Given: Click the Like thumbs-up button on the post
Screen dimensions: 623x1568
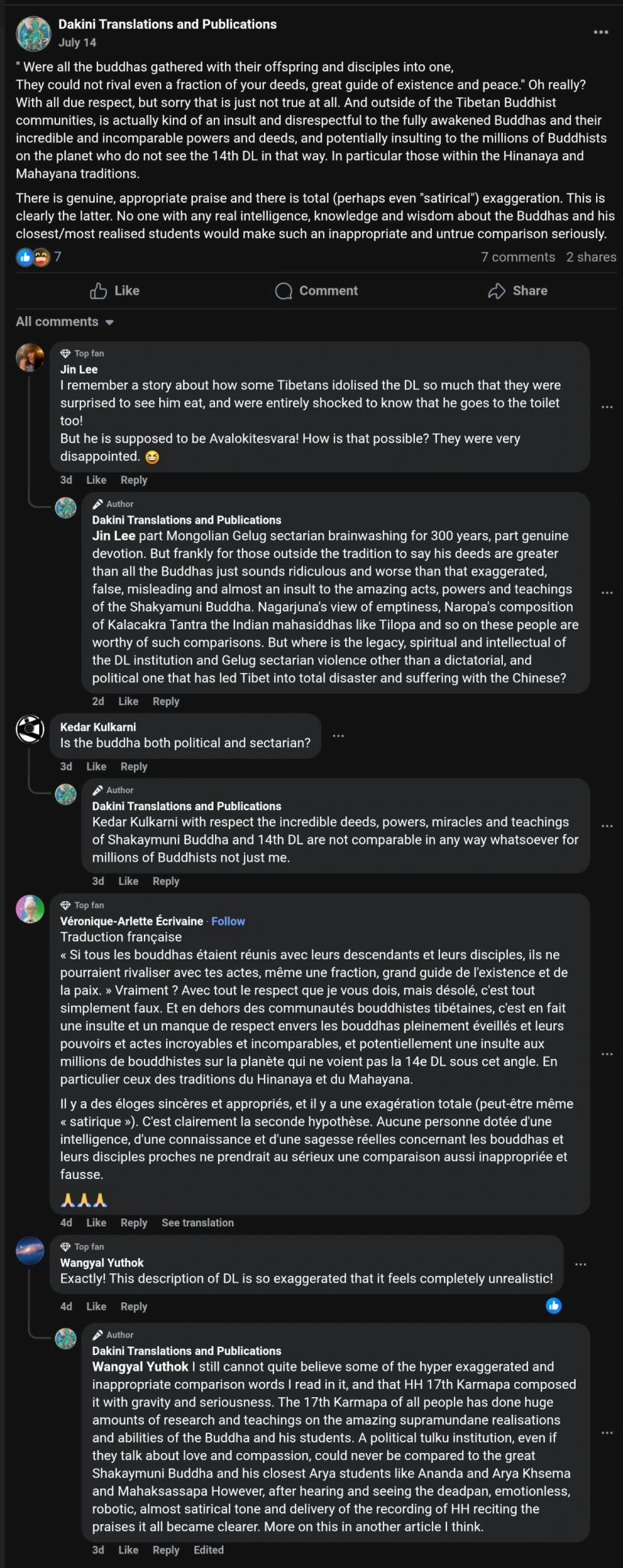Looking at the screenshot, I should click(115, 291).
